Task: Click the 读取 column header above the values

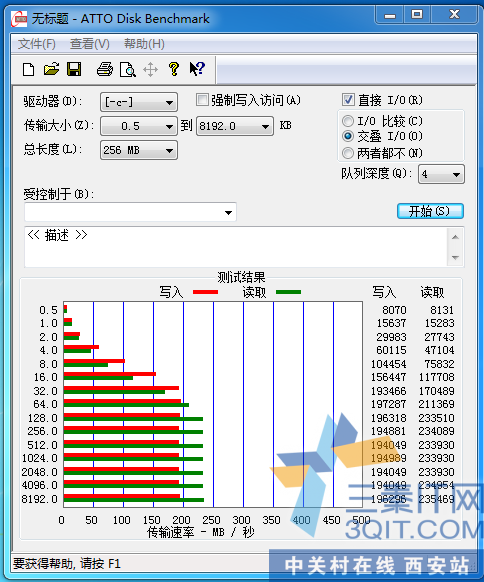Action: [x=432, y=292]
